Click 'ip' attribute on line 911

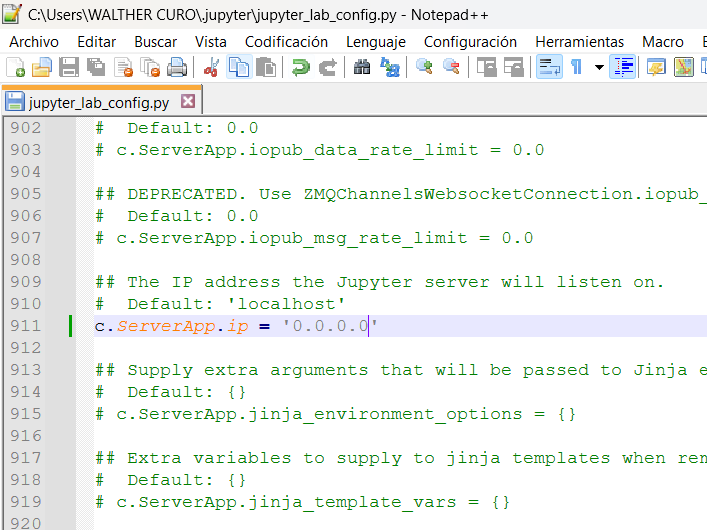pos(237,326)
